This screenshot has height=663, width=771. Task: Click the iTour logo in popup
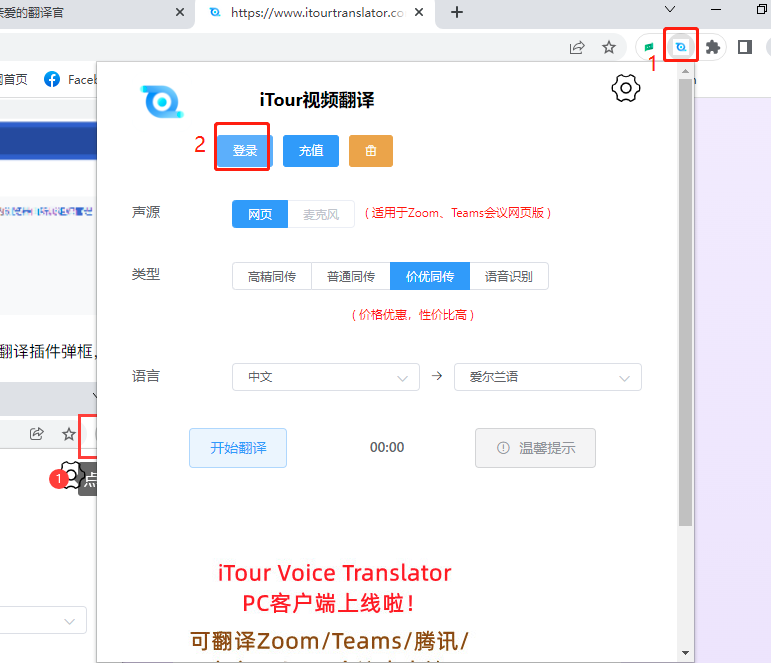point(162,102)
